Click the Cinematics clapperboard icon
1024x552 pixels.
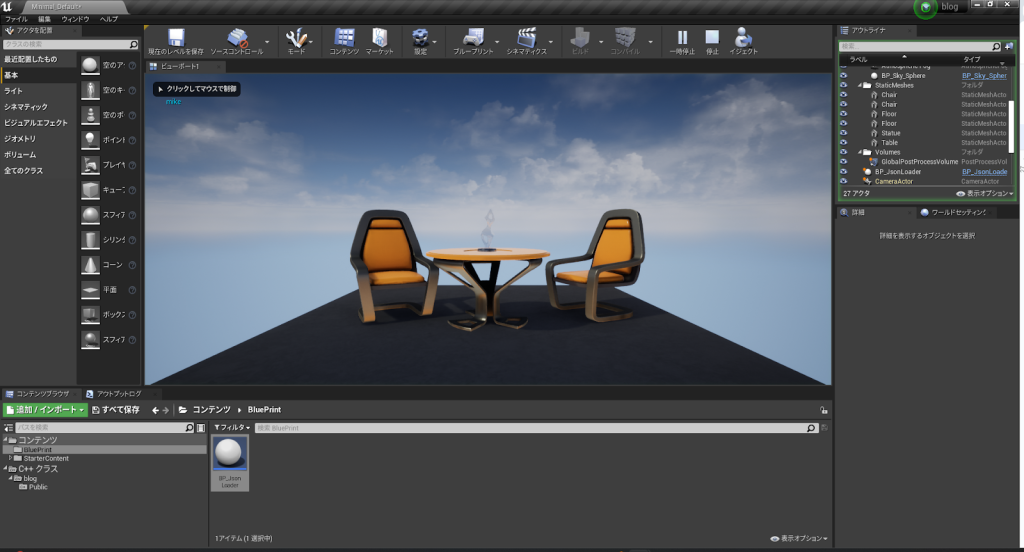(x=526, y=38)
